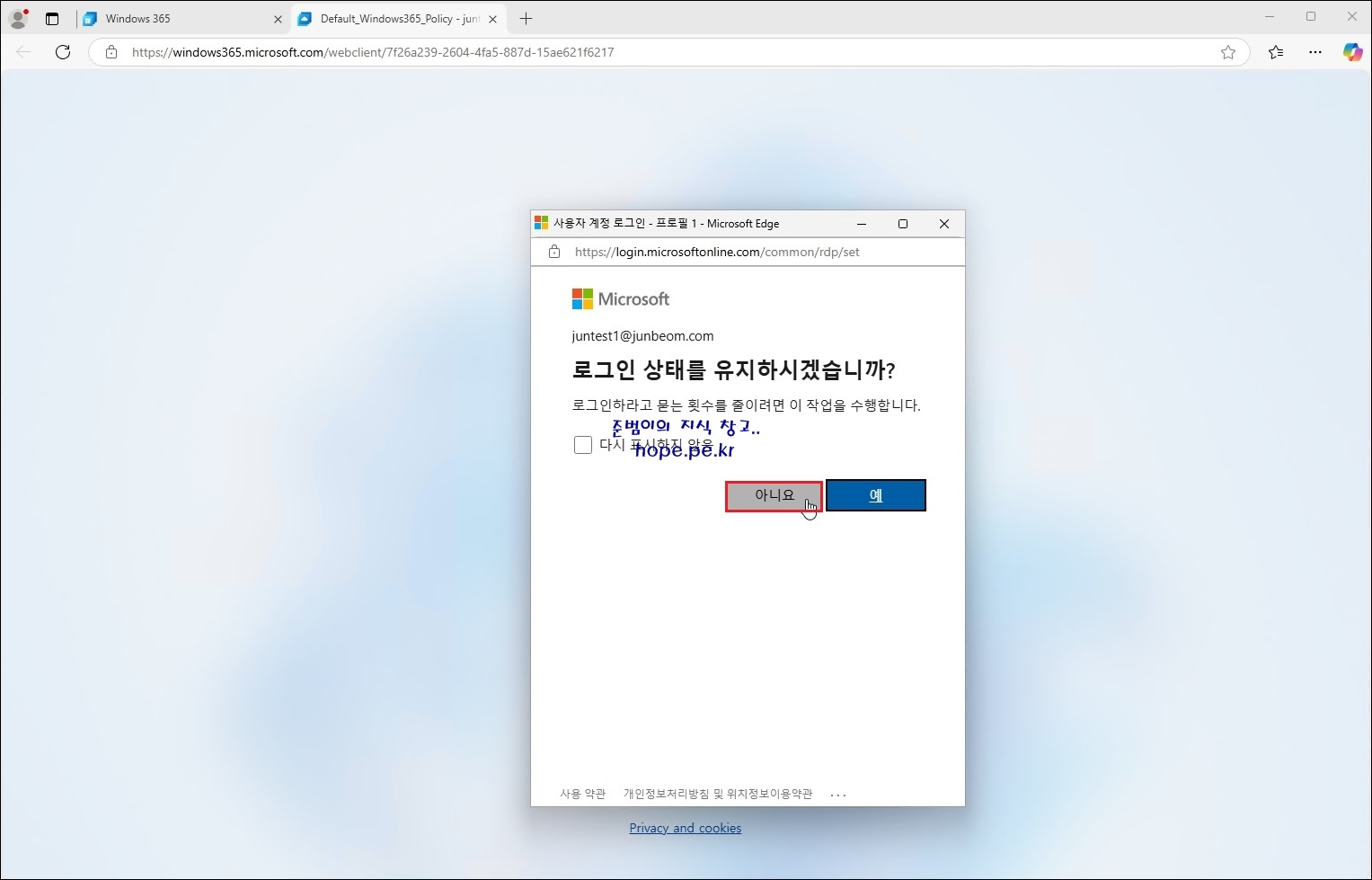1372x880 pixels.
Task: Click the '로그인 상태를 유지하시겠습니까?' heading
Action: pyautogui.click(x=733, y=369)
